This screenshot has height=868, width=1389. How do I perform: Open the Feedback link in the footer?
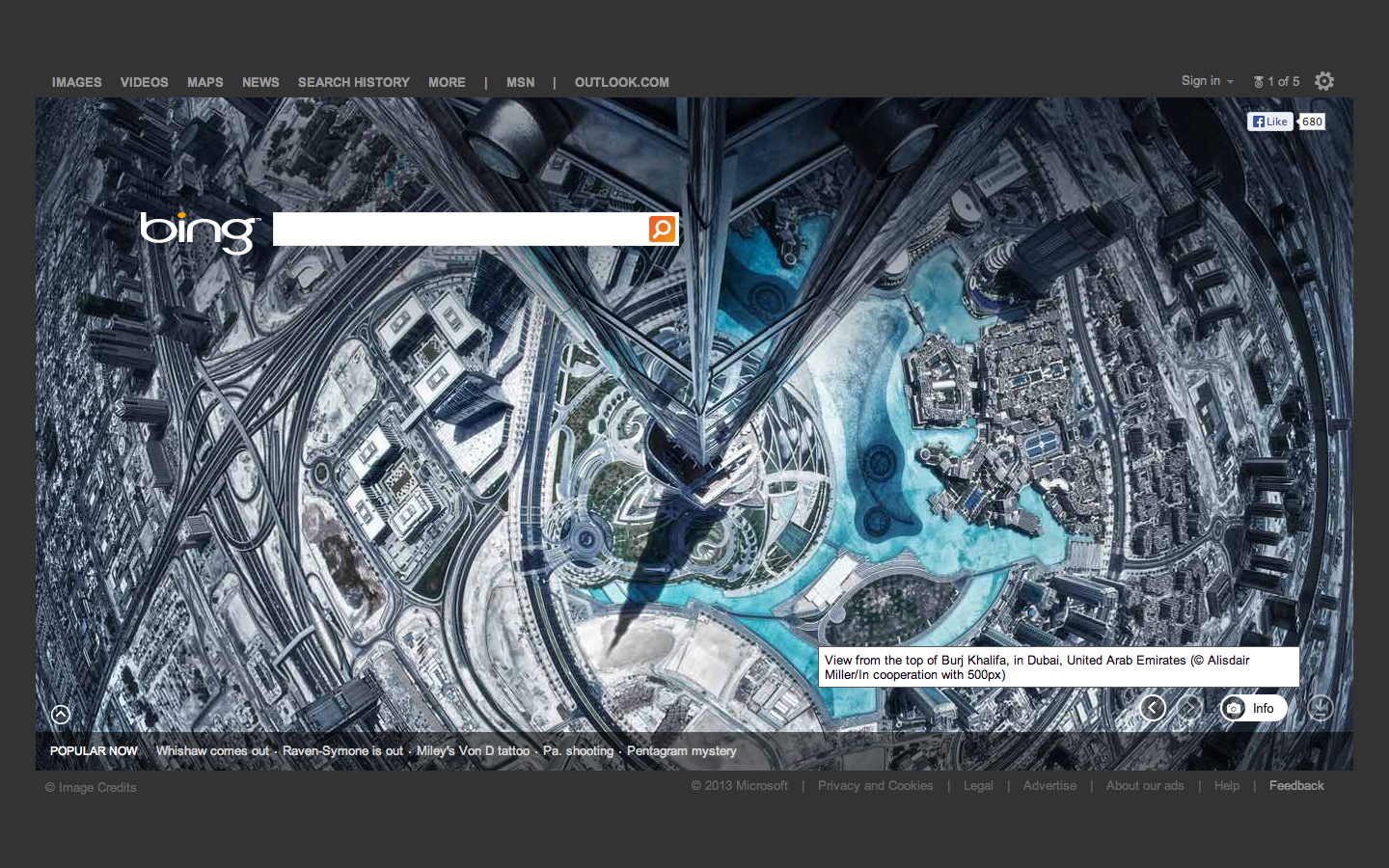[1296, 785]
